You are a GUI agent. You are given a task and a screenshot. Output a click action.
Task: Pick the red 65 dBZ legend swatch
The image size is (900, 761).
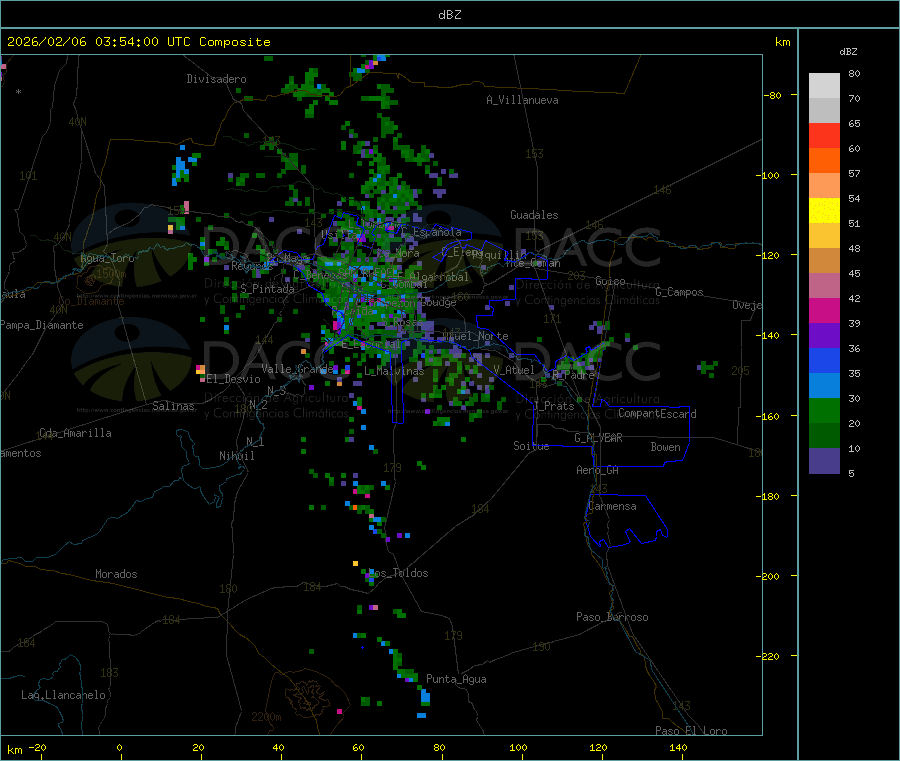pyautogui.click(x=824, y=135)
